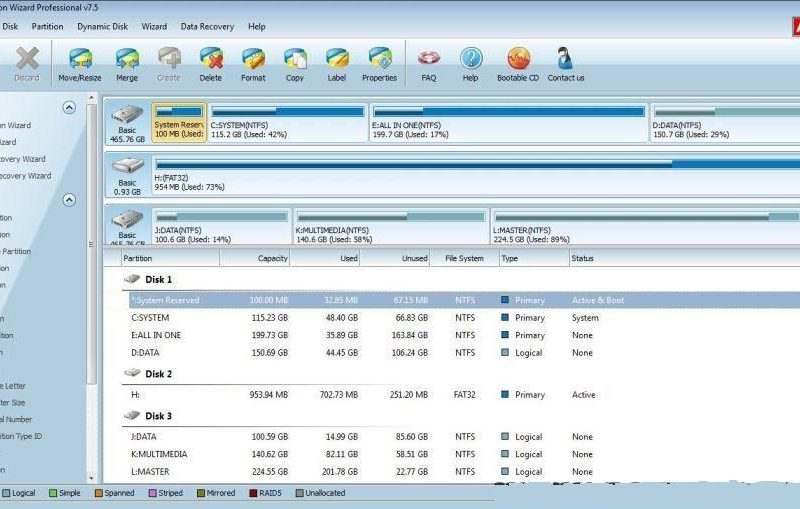Select the 465.76 GB Basic disk icon
The height and width of the screenshot is (509, 800).
click(x=127, y=115)
